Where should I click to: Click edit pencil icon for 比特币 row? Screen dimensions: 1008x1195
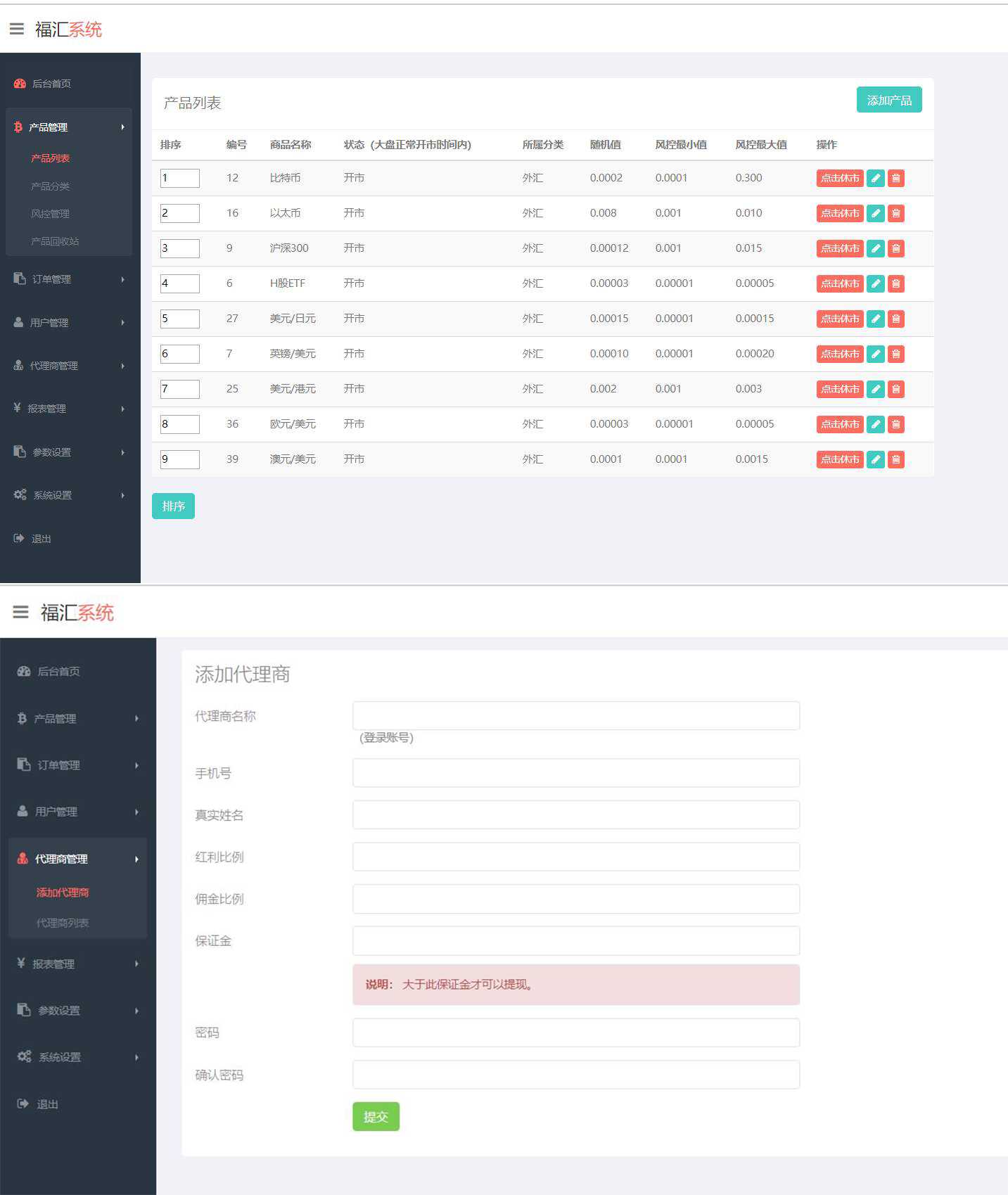[x=875, y=178]
